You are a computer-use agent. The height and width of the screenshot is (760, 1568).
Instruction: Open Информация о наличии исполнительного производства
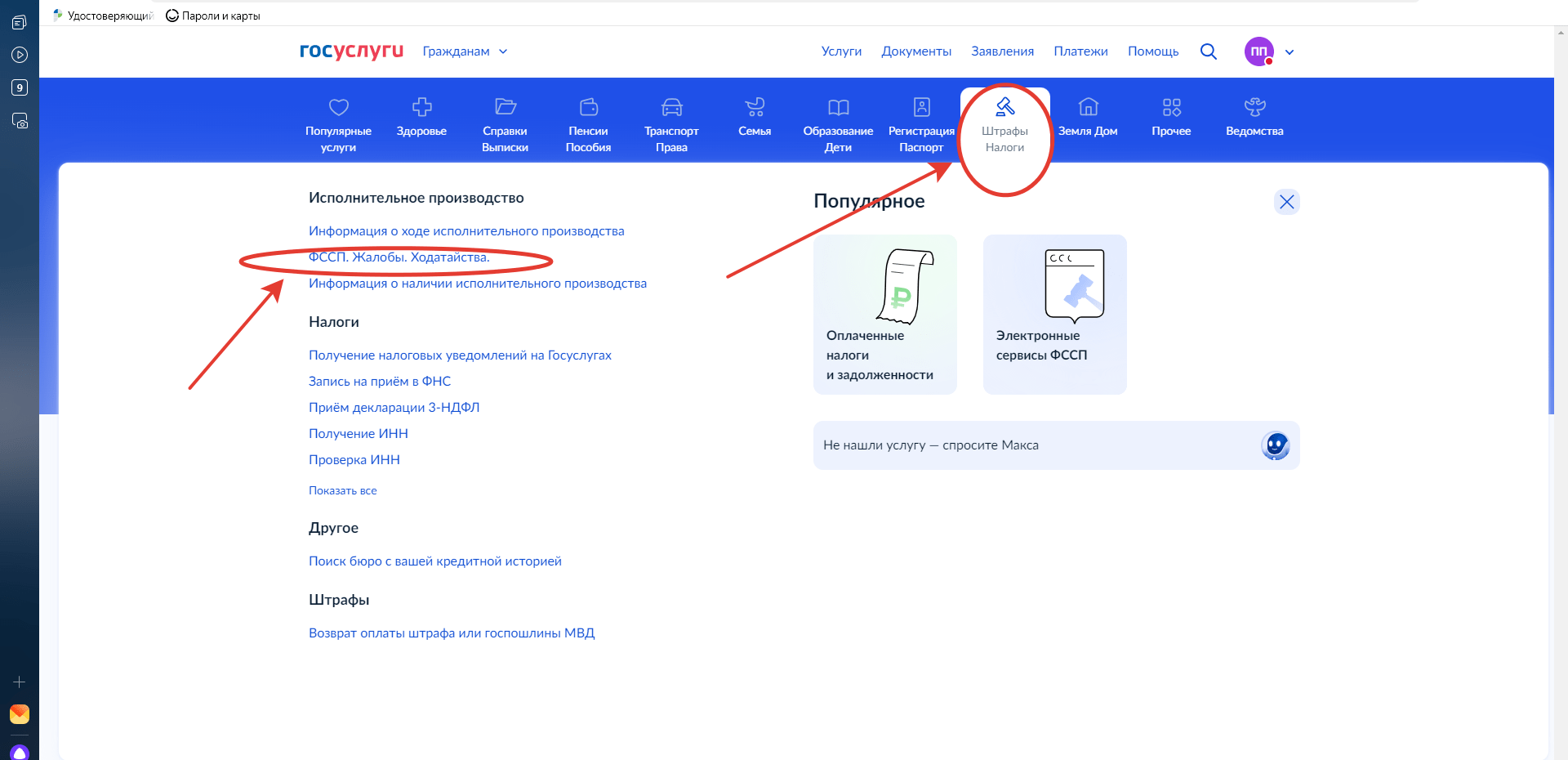click(478, 284)
